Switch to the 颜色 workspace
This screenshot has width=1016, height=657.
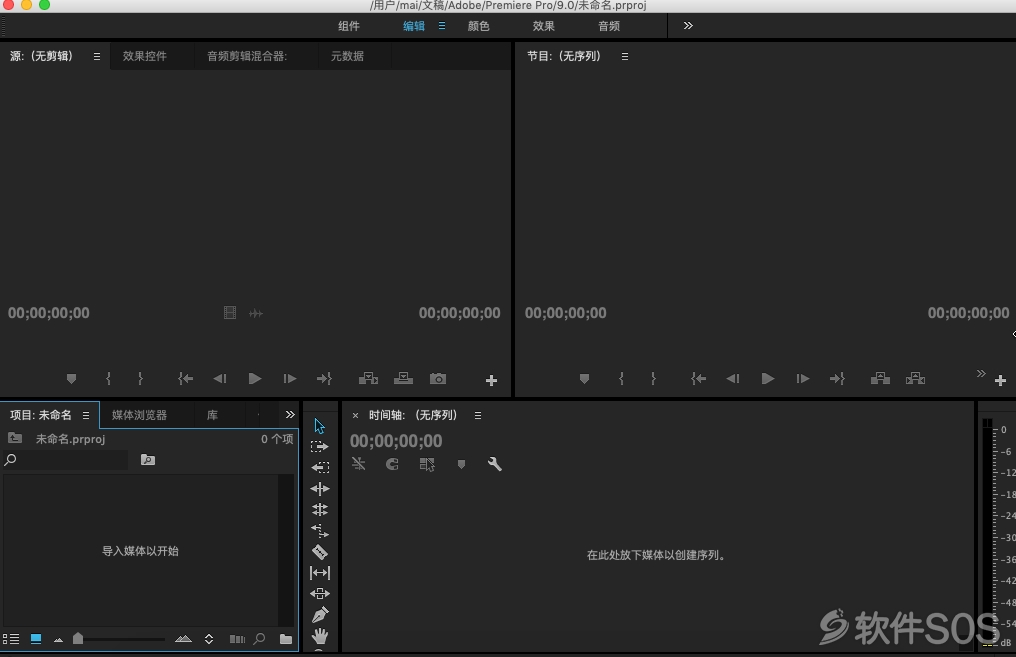coord(478,26)
